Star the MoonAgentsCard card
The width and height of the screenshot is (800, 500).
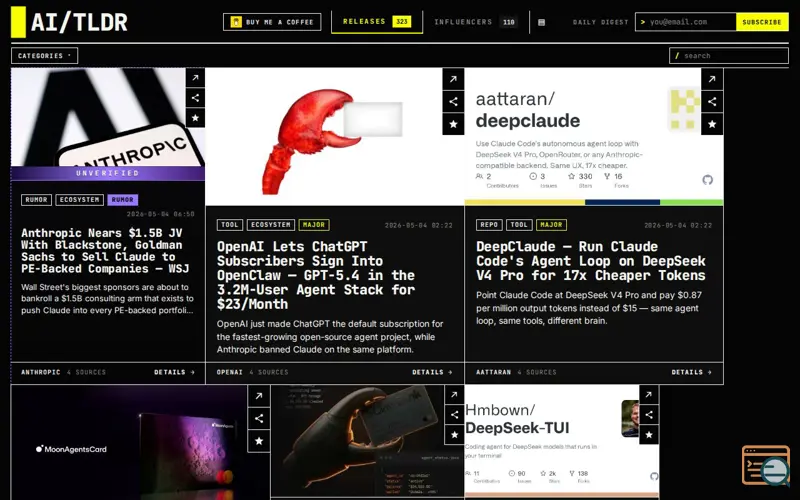click(x=259, y=441)
